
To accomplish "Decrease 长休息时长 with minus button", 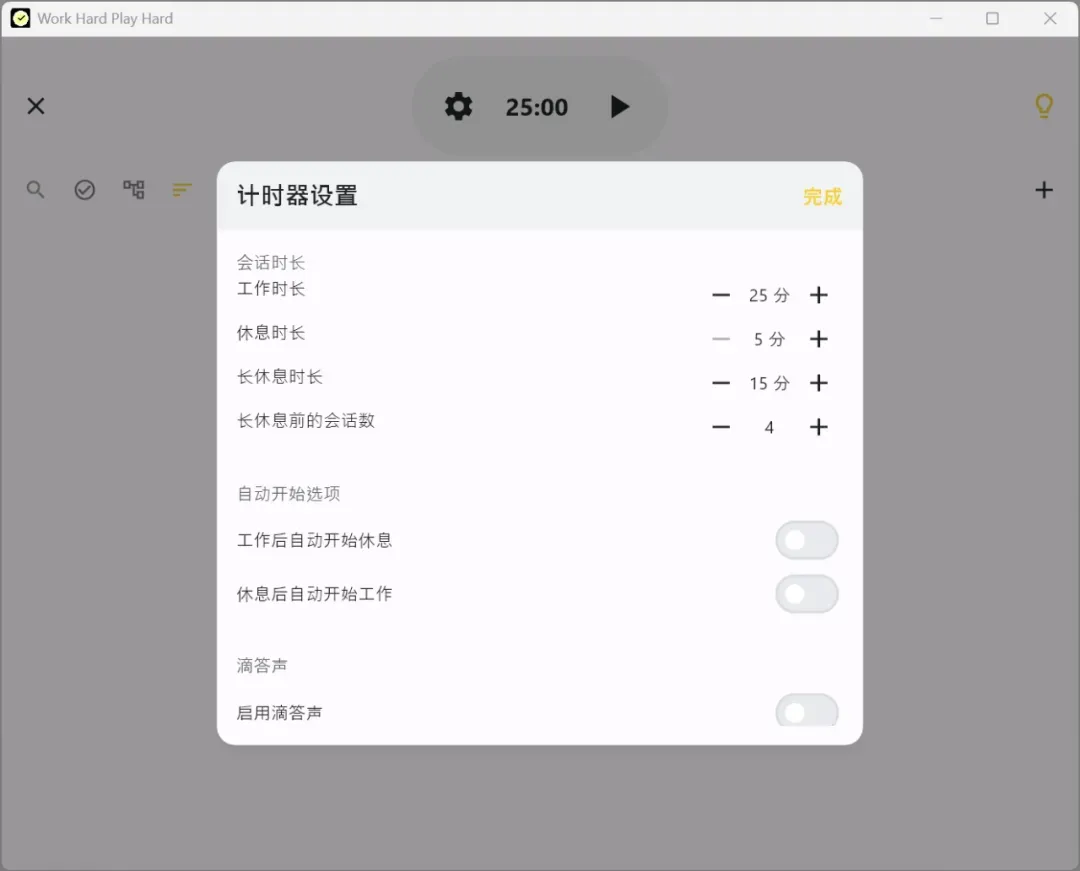I will 720,383.
